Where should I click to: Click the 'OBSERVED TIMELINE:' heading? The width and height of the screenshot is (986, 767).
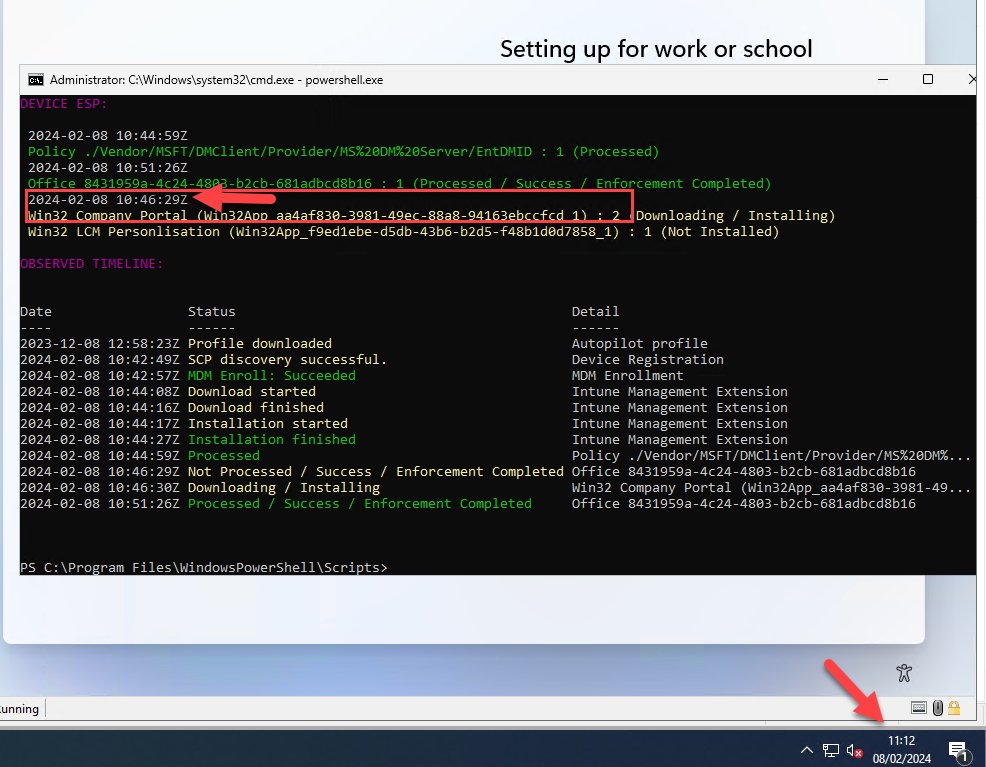point(92,263)
